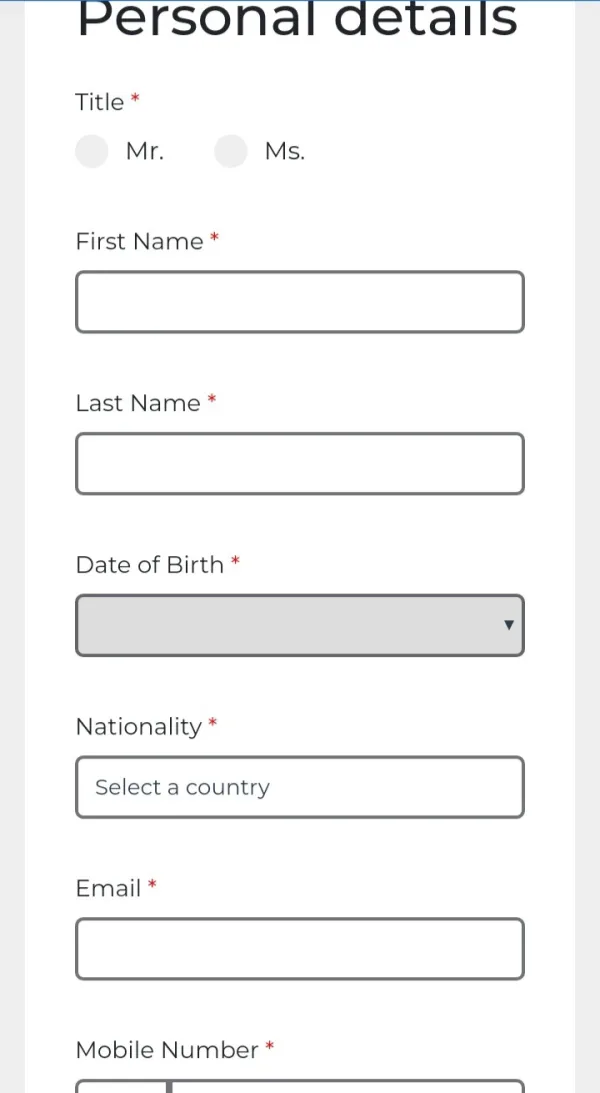Focus the Email input field
Viewport: 600px width, 1093px height.
[x=300, y=949]
